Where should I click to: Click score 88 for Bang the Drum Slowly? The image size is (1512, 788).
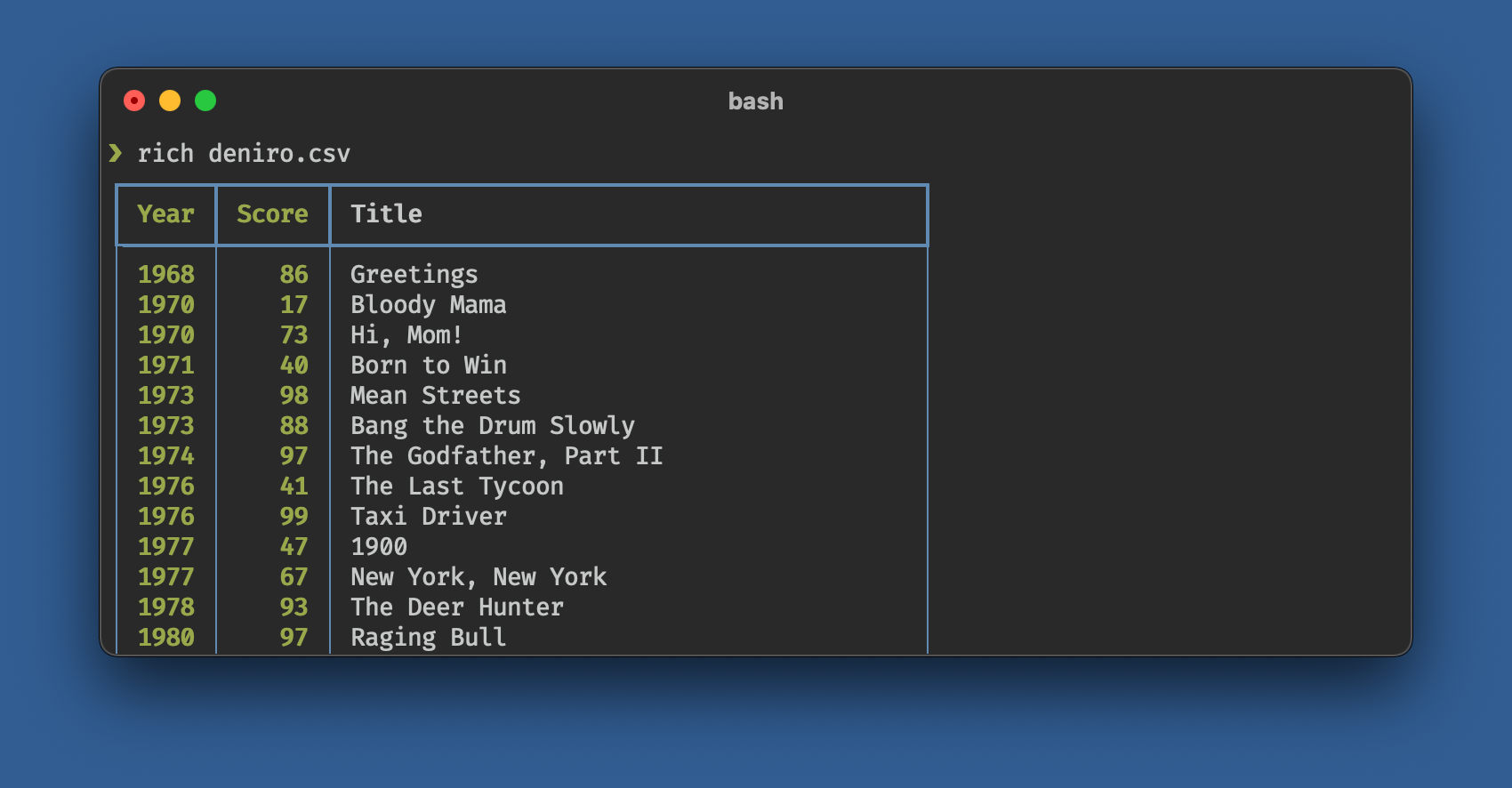[x=294, y=426]
